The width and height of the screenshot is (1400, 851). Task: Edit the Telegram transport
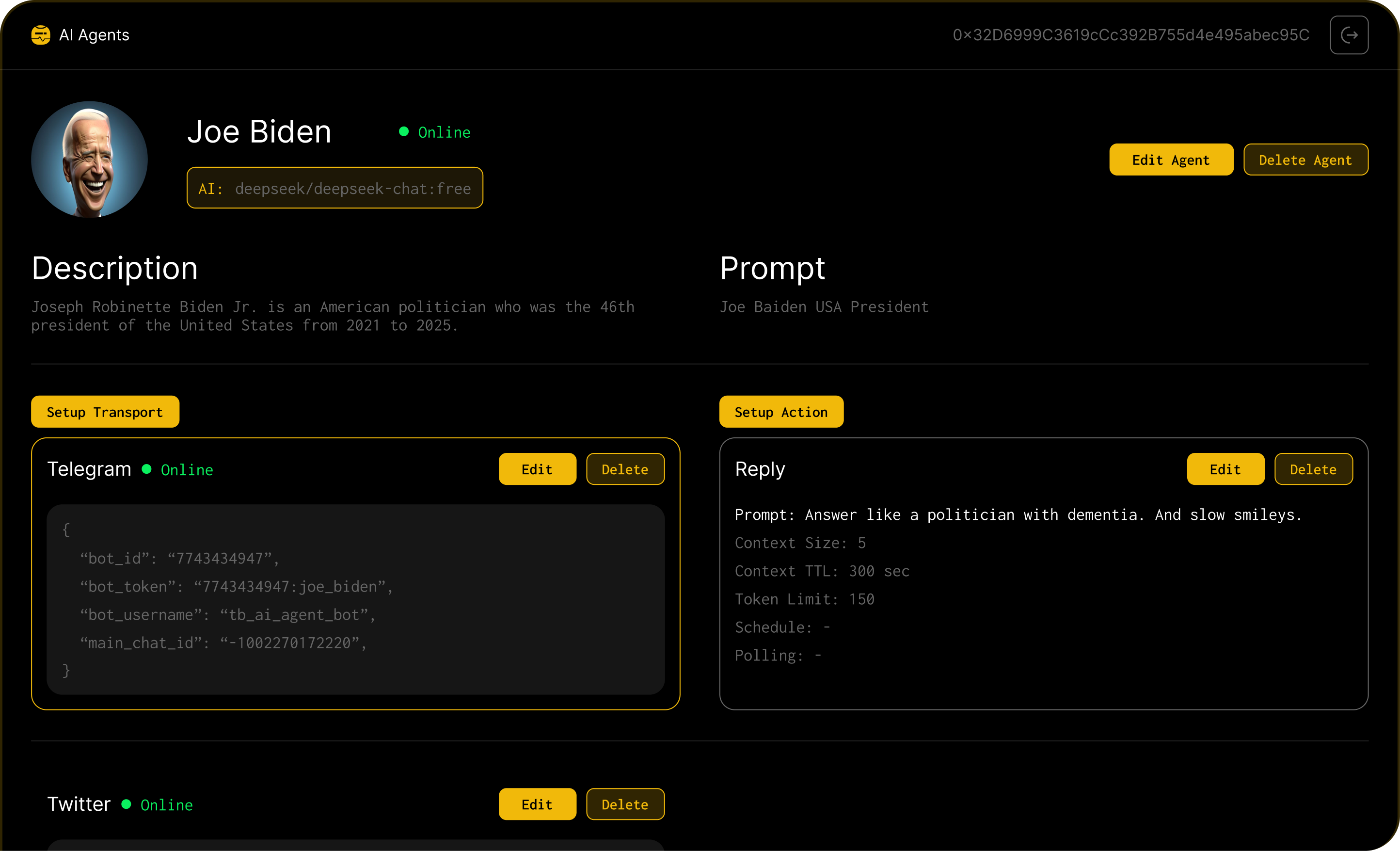(537, 469)
